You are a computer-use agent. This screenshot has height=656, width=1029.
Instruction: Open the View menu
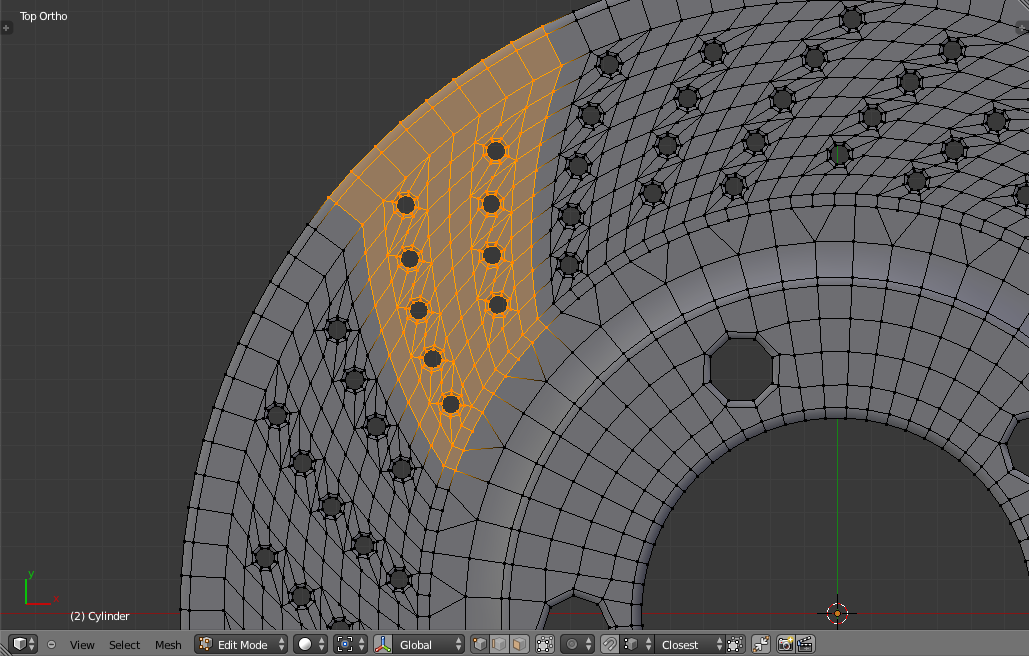pyautogui.click(x=82, y=645)
